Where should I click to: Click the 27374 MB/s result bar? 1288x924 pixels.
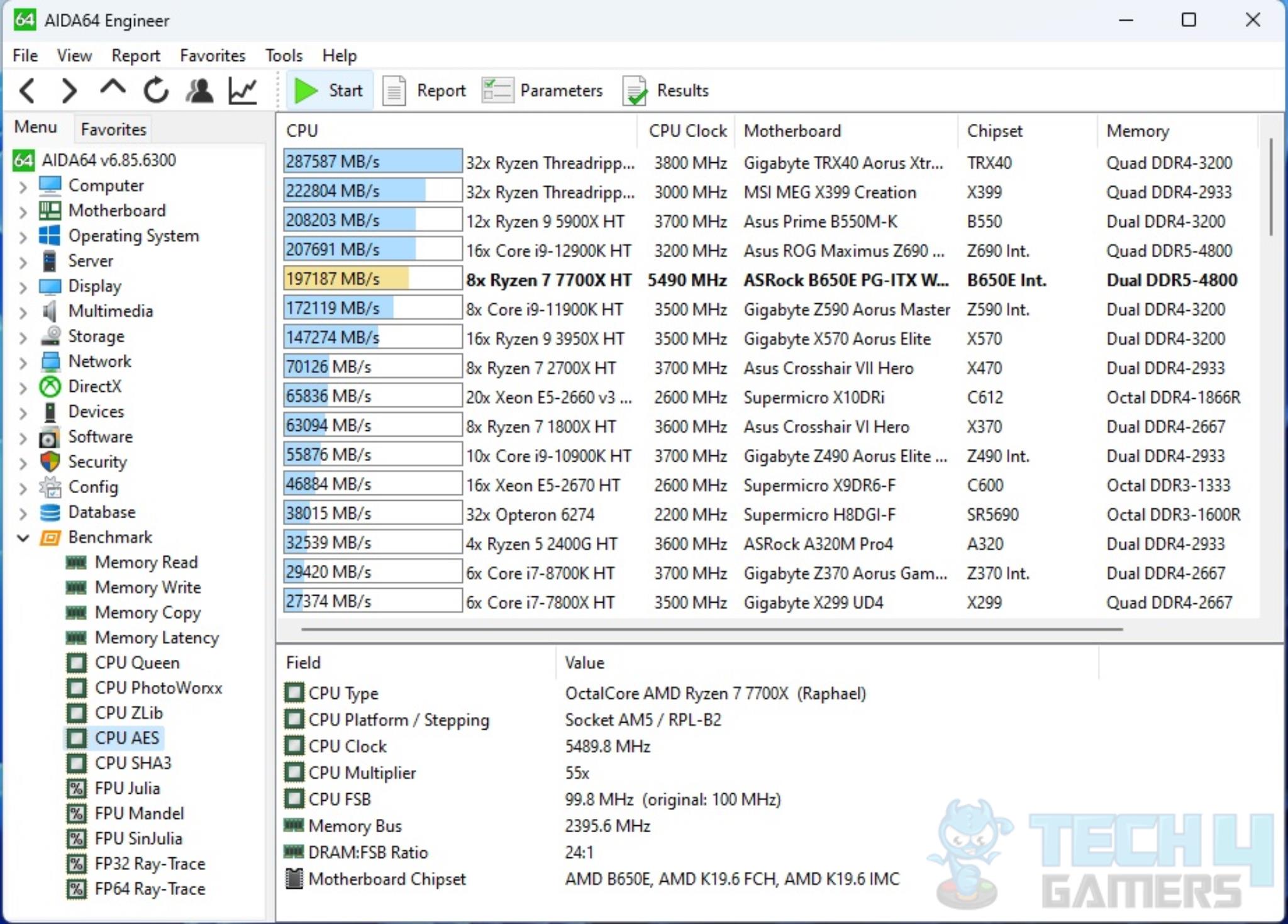tap(373, 601)
